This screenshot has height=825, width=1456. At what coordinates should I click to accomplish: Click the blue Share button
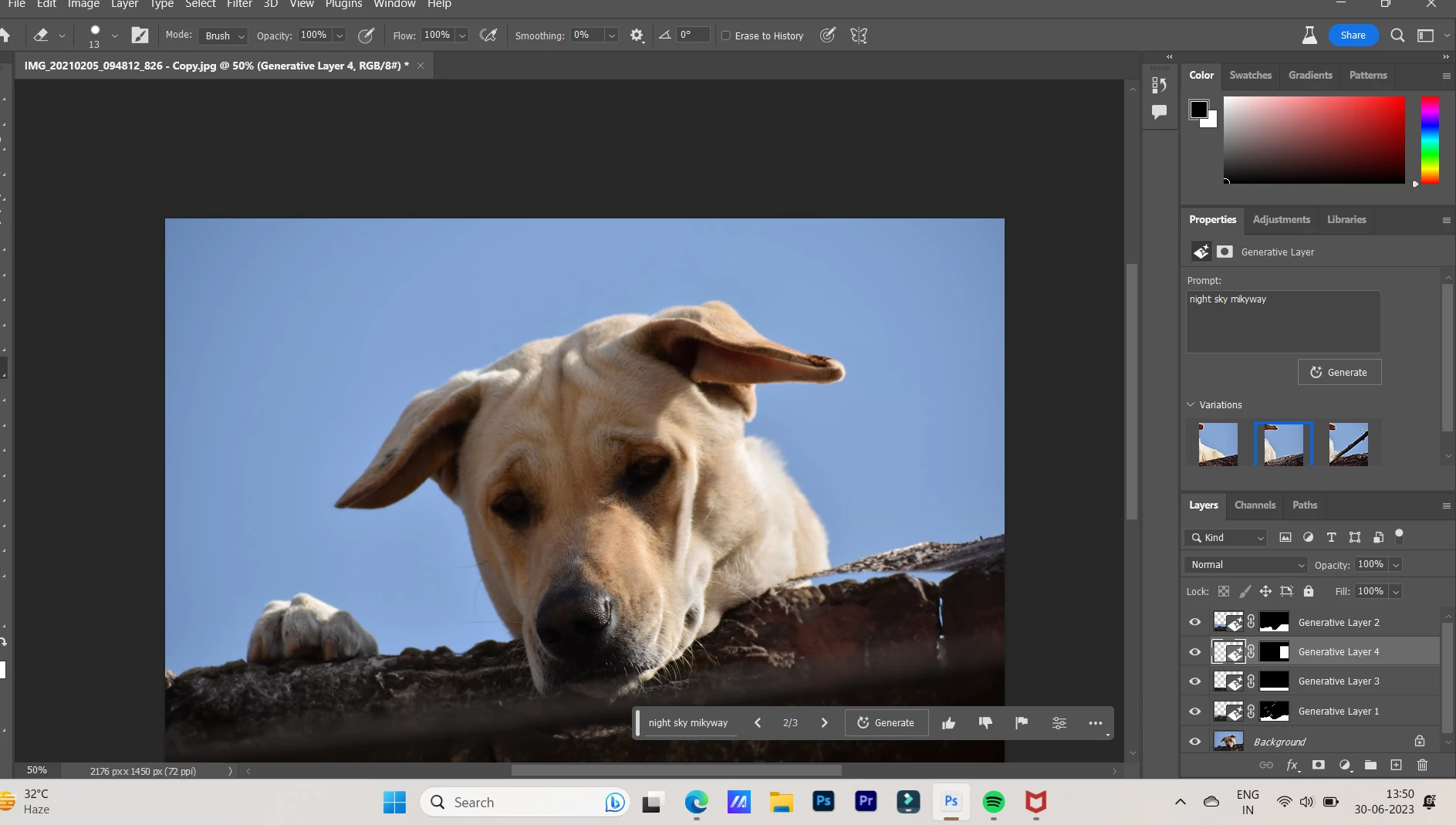point(1353,36)
